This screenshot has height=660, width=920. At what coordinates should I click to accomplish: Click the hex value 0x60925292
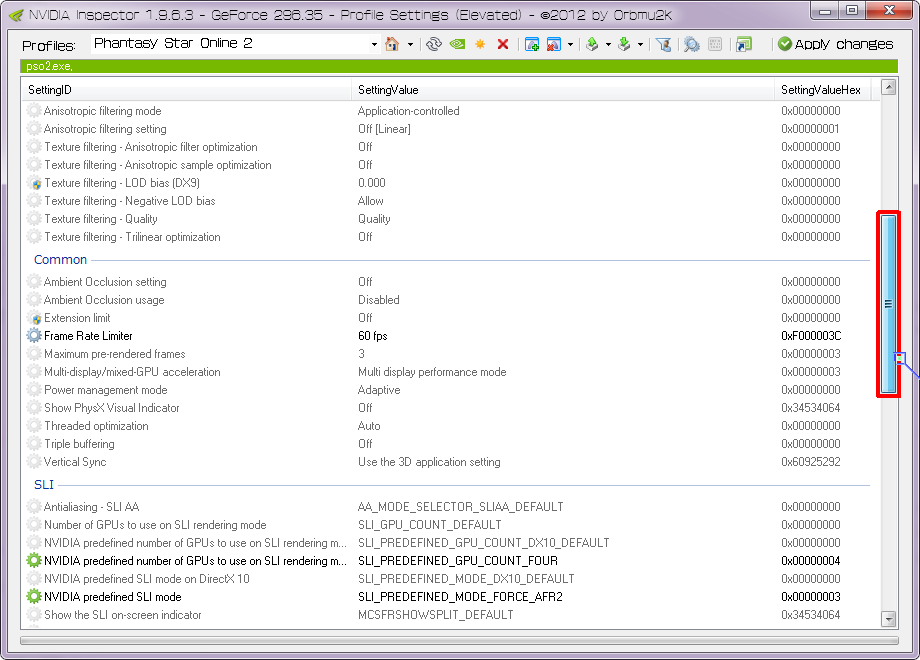pyautogui.click(x=811, y=462)
